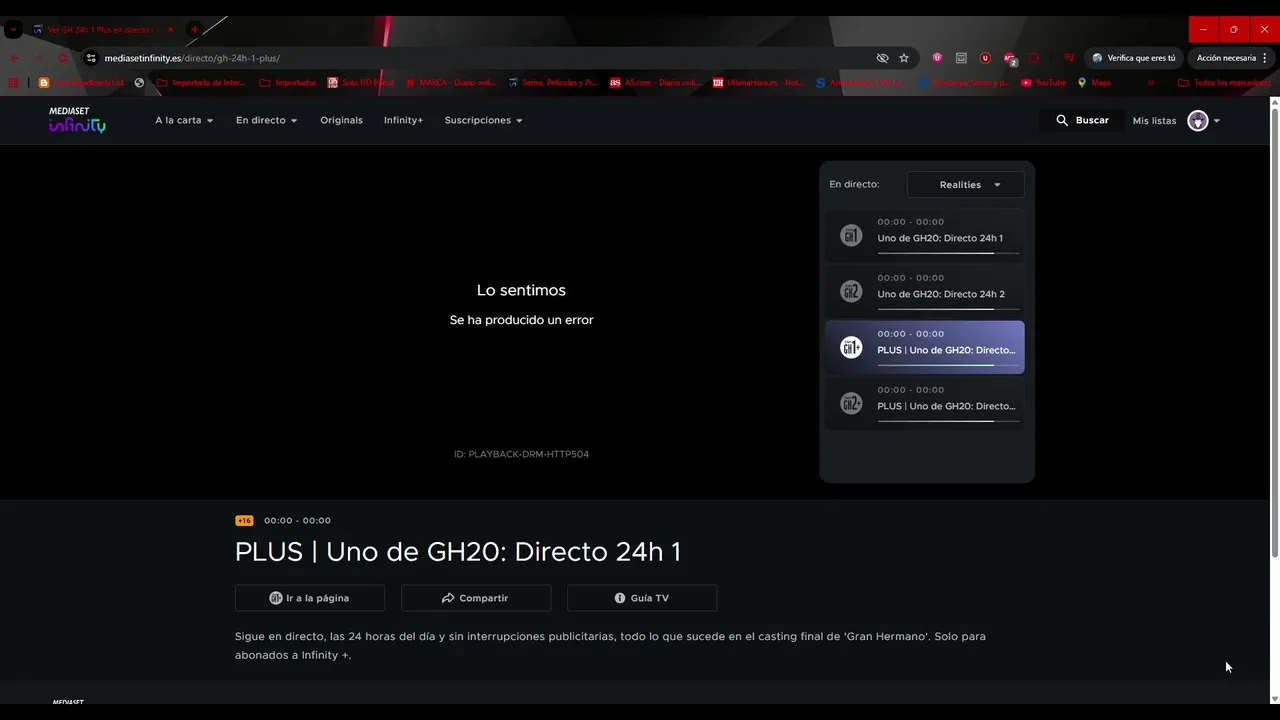Go back in browser history
This screenshot has width=1280, height=720.
coord(14,58)
